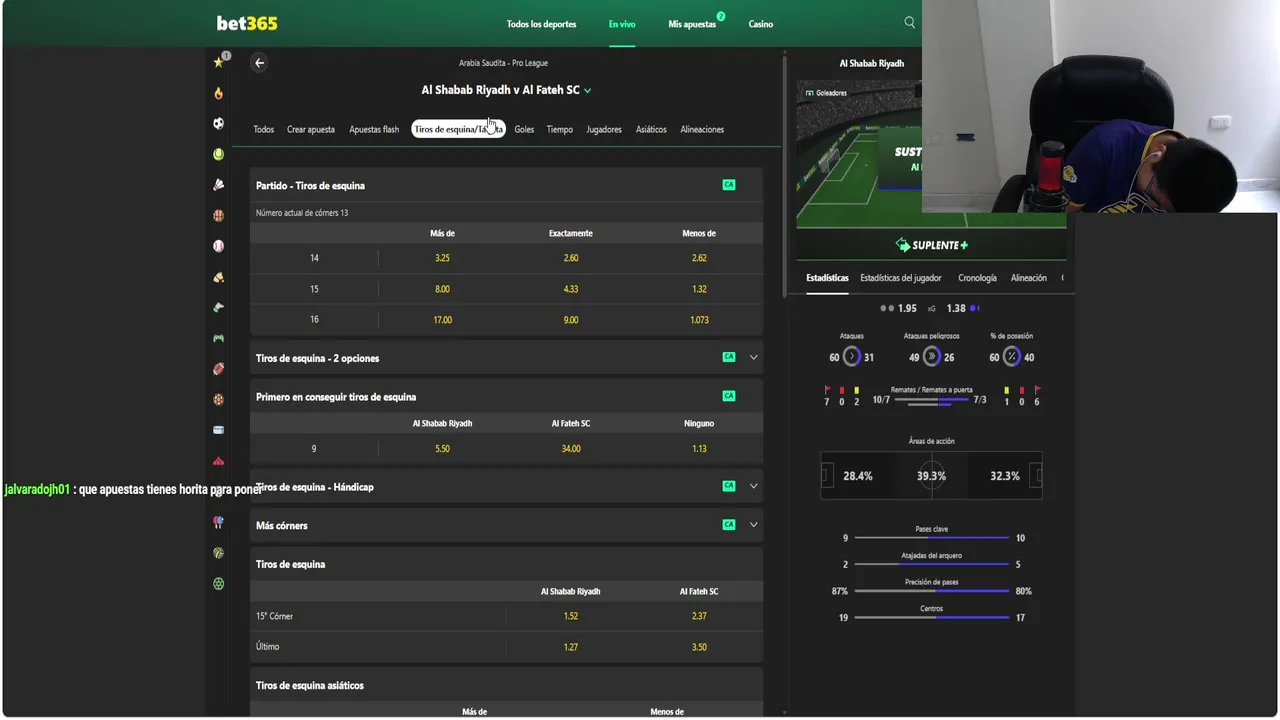Switch to the Todos market tab
This screenshot has width=1280, height=720.
click(264, 129)
